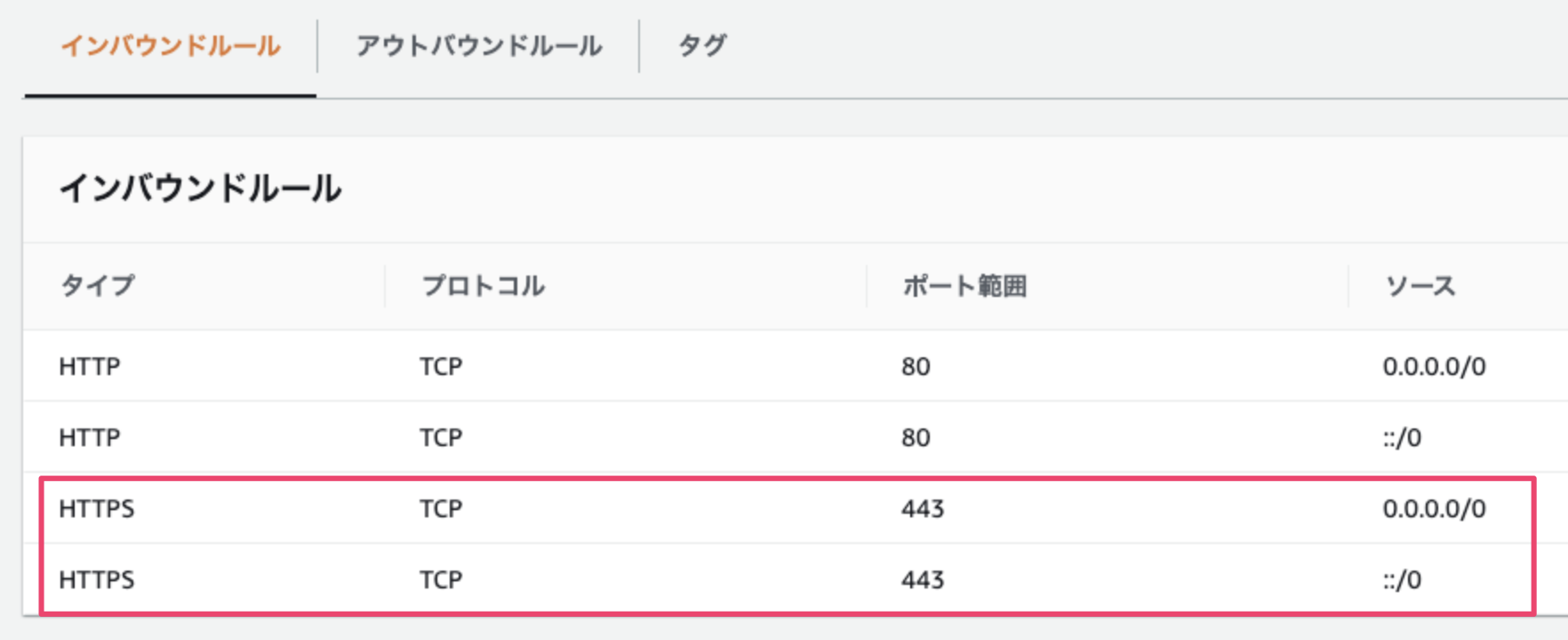
Task: Click the ソース column header
Action: [1420, 285]
